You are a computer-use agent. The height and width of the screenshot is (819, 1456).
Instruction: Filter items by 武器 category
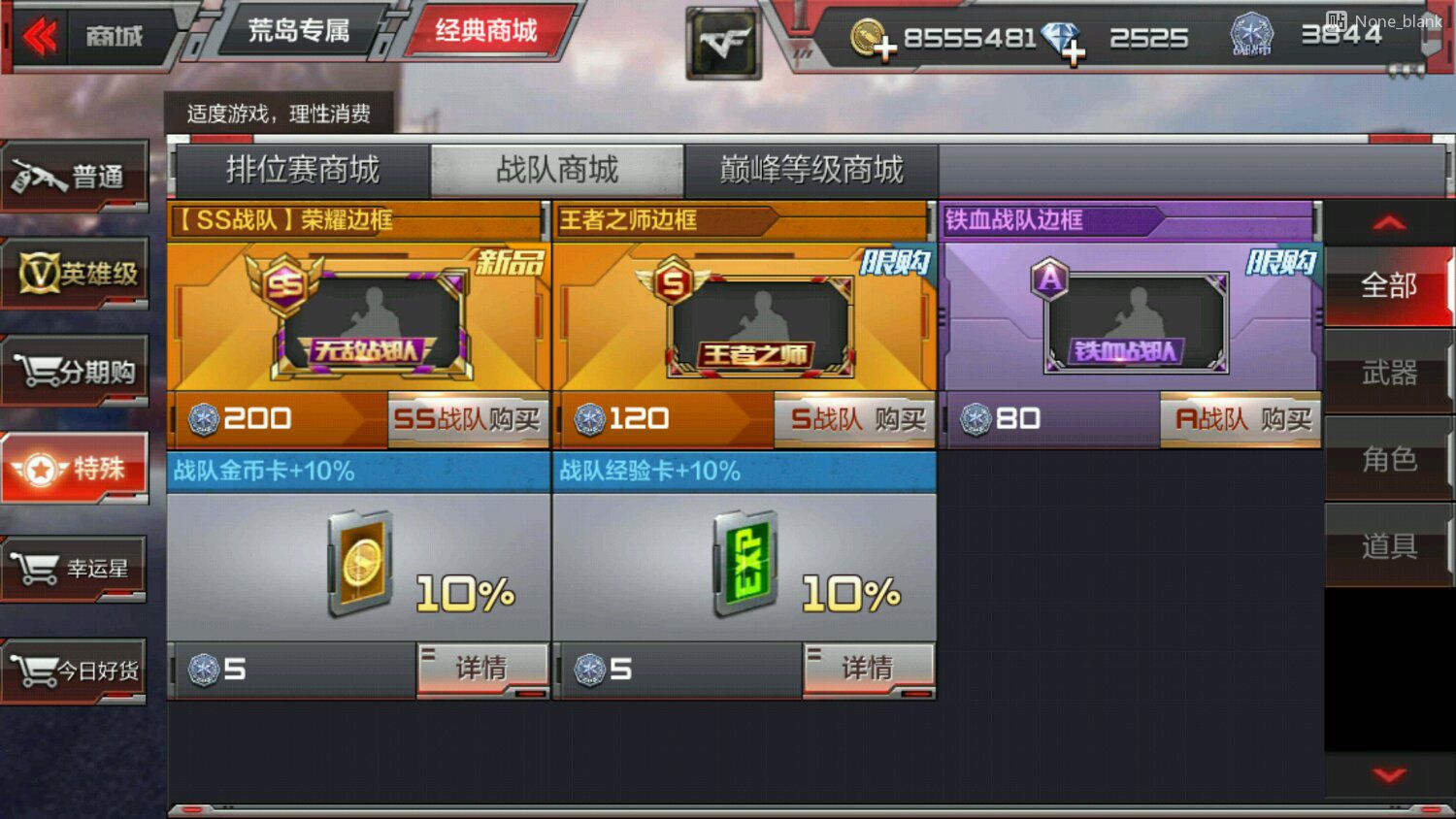tap(1389, 373)
